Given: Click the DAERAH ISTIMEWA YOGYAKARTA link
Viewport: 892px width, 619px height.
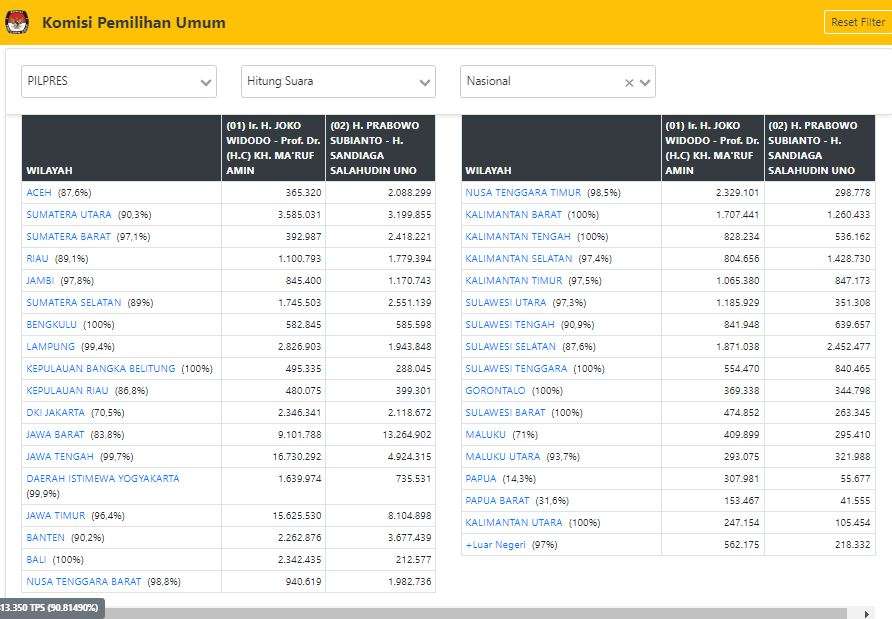Looking at the screenshot, I should tap(102, 478).
